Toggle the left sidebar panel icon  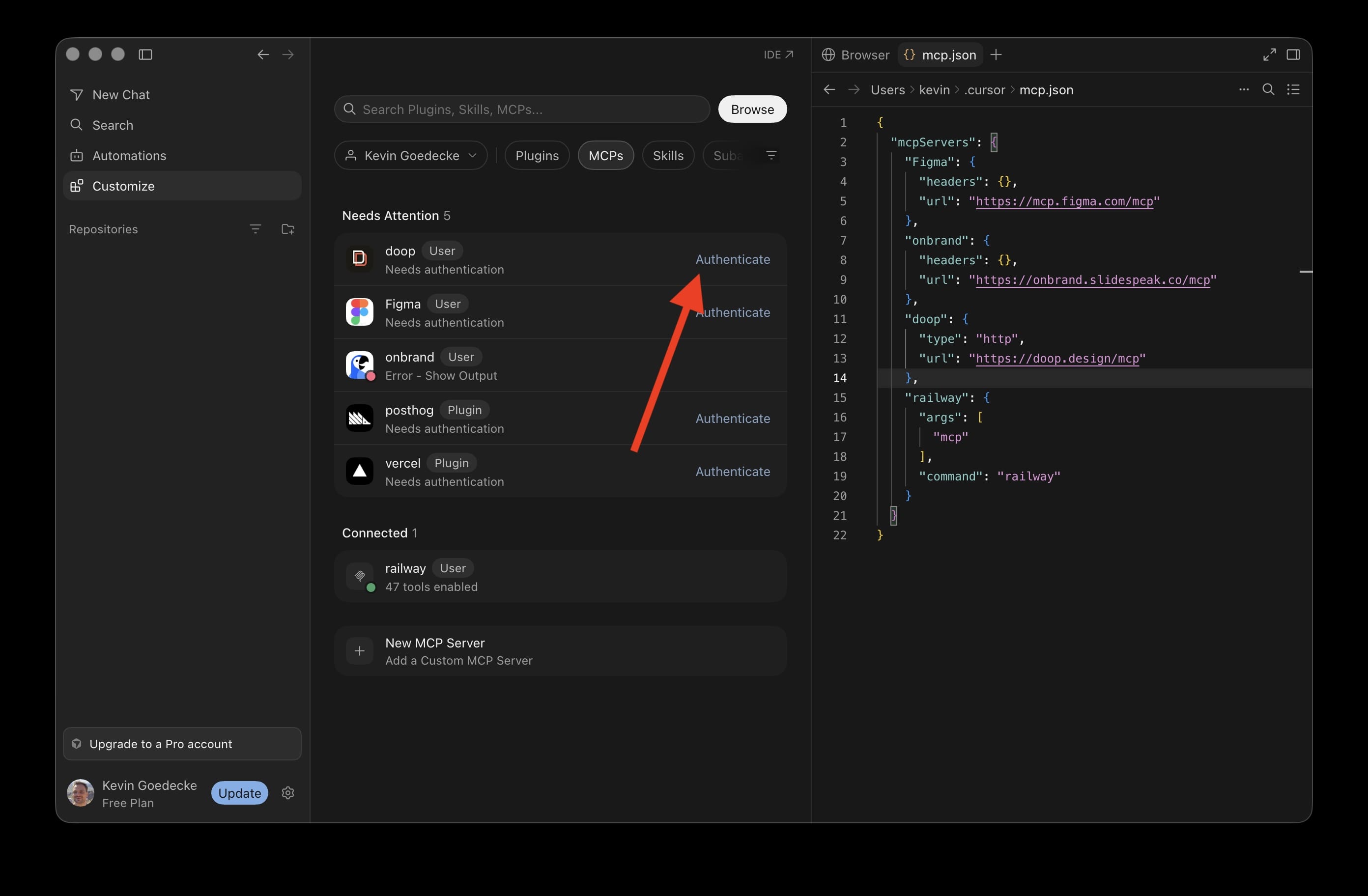coord(145,55)
